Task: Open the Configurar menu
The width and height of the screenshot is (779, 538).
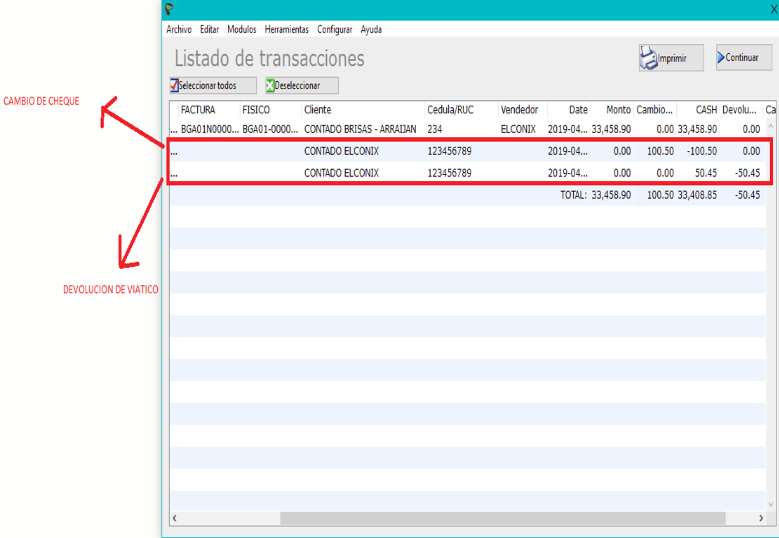Action: pos(334,30)
